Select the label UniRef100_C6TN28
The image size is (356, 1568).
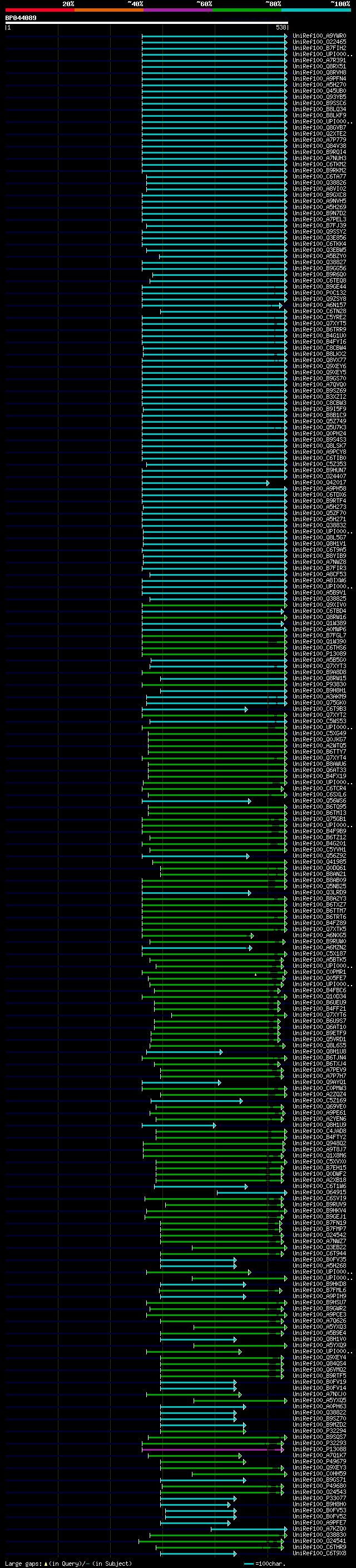click(x=319, y=311)
